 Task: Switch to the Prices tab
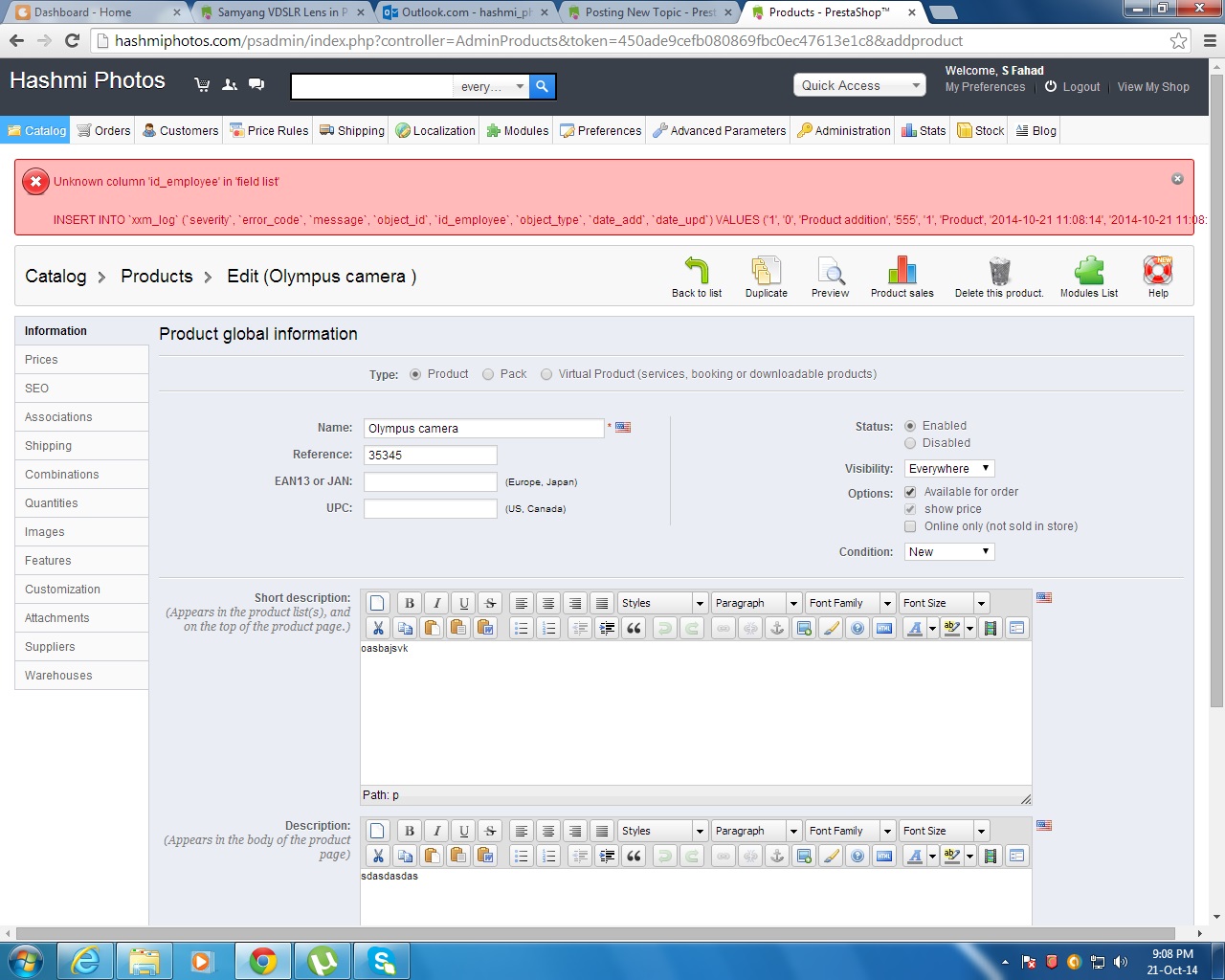click(81, 360)
